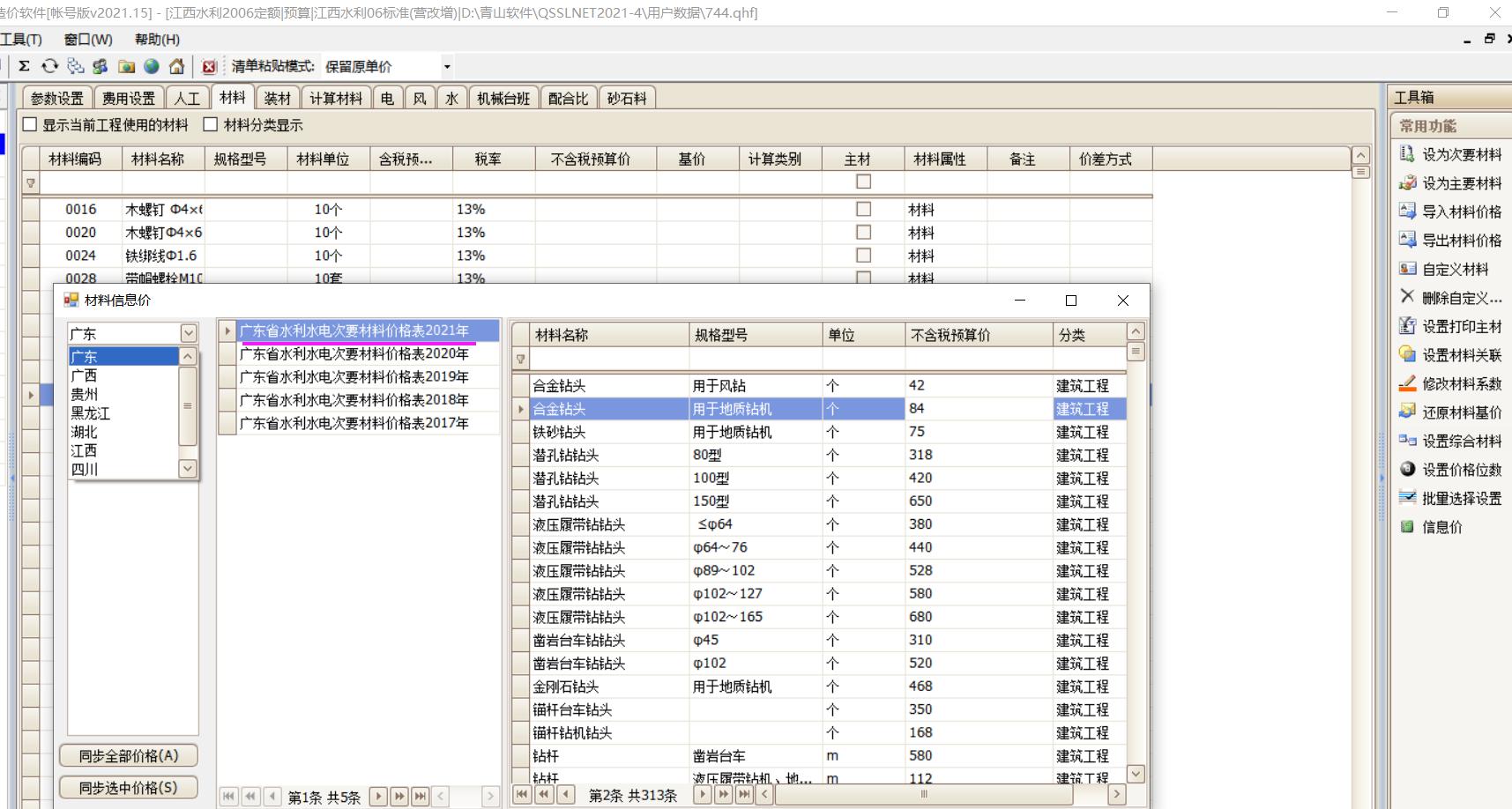
Task: Select 黑龙江 in the province list
Action: tap(123, 412)
